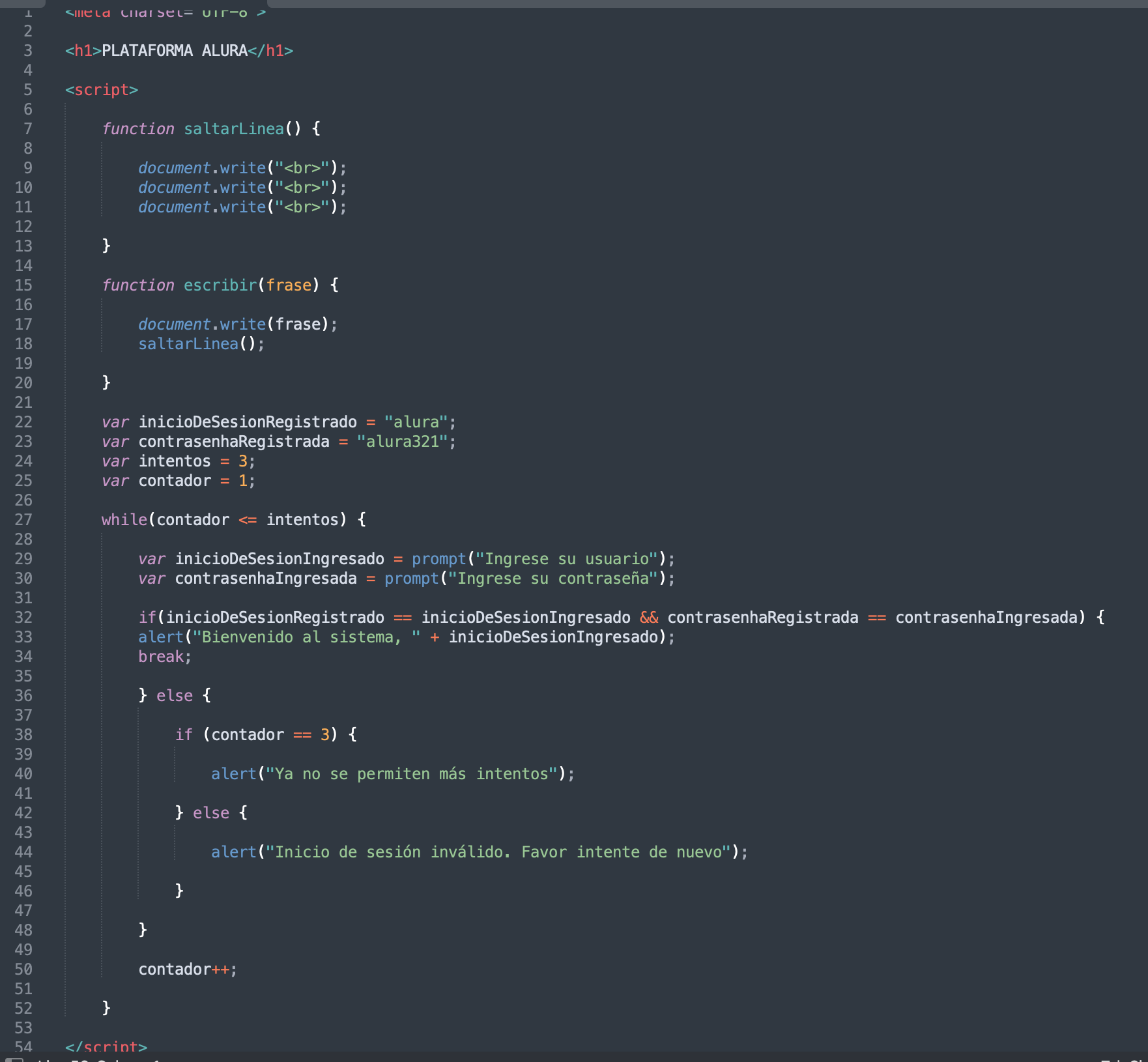
Task: Click the closing brace on line 13
Action: click(106, 246)
